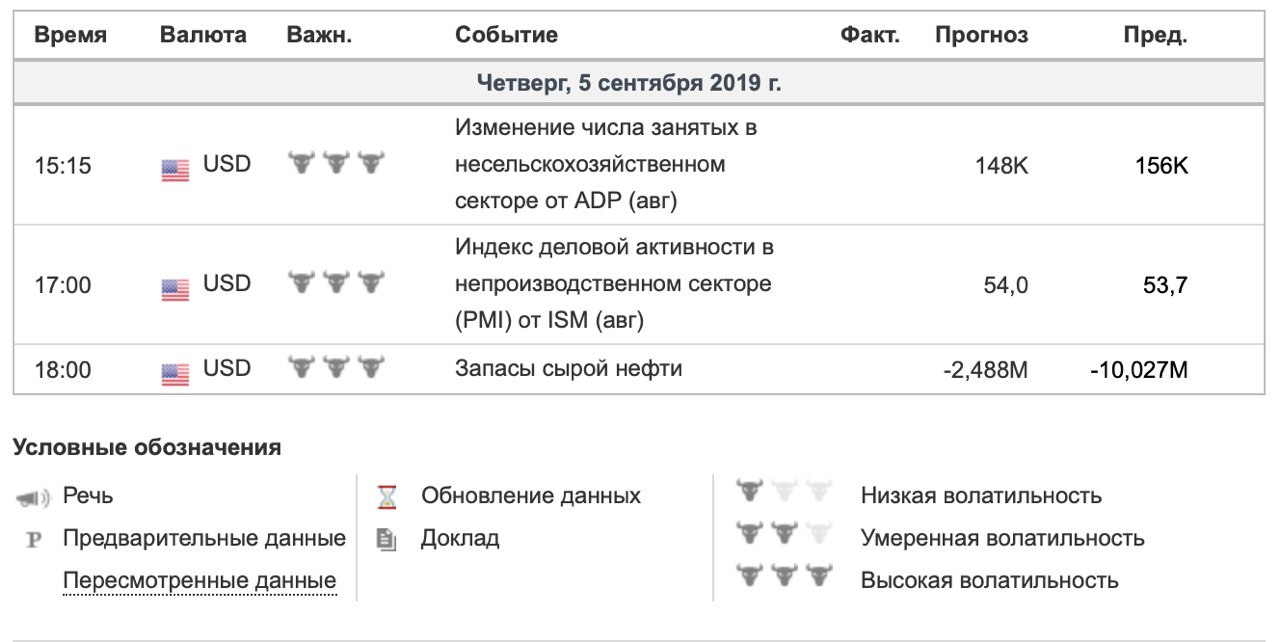Click the US flag in the 18:00 row
Screen dimensions: 1280x642
[x=175, y=375]
